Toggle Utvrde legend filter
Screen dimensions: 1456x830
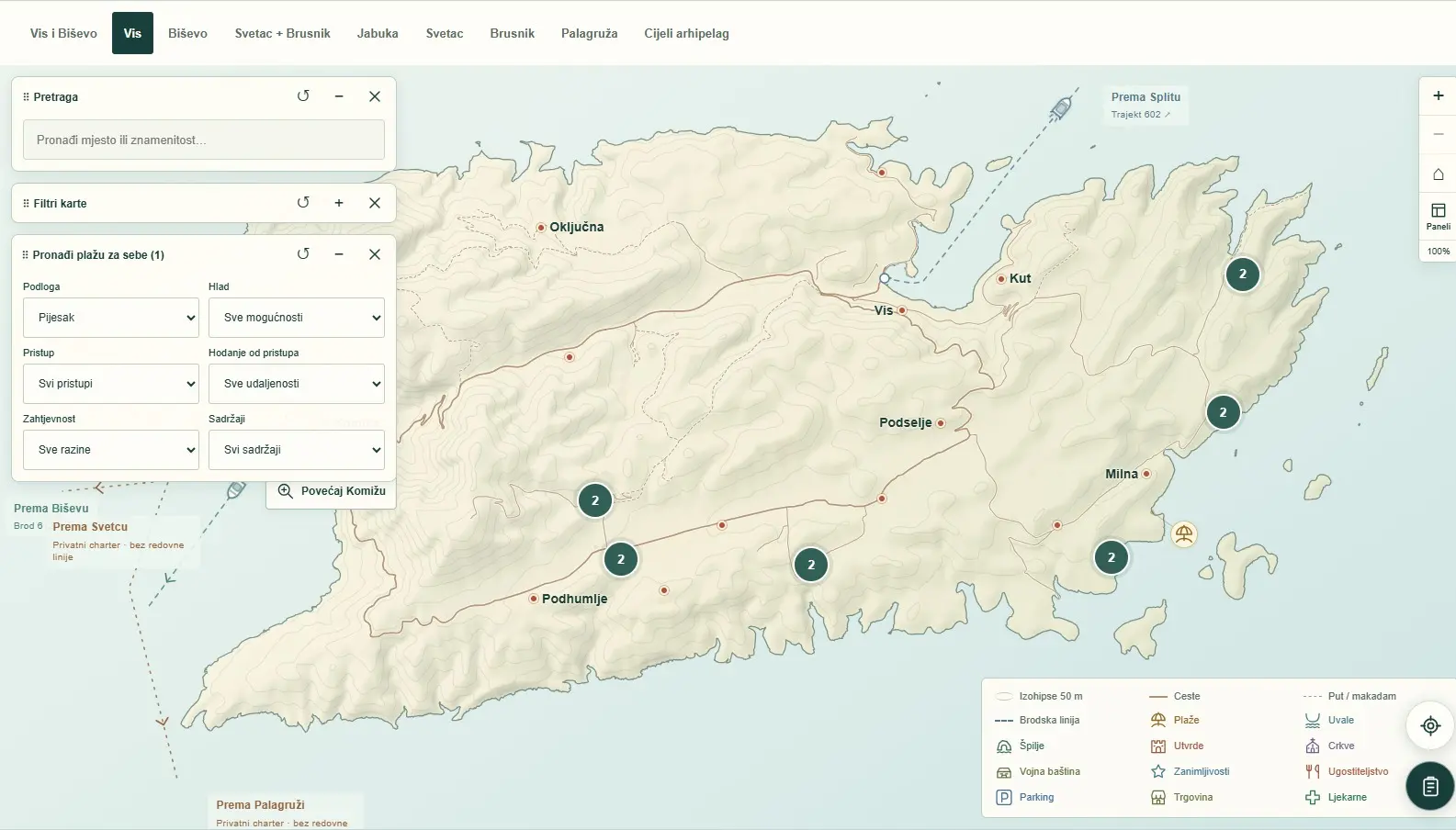(x=1177, y=746)
